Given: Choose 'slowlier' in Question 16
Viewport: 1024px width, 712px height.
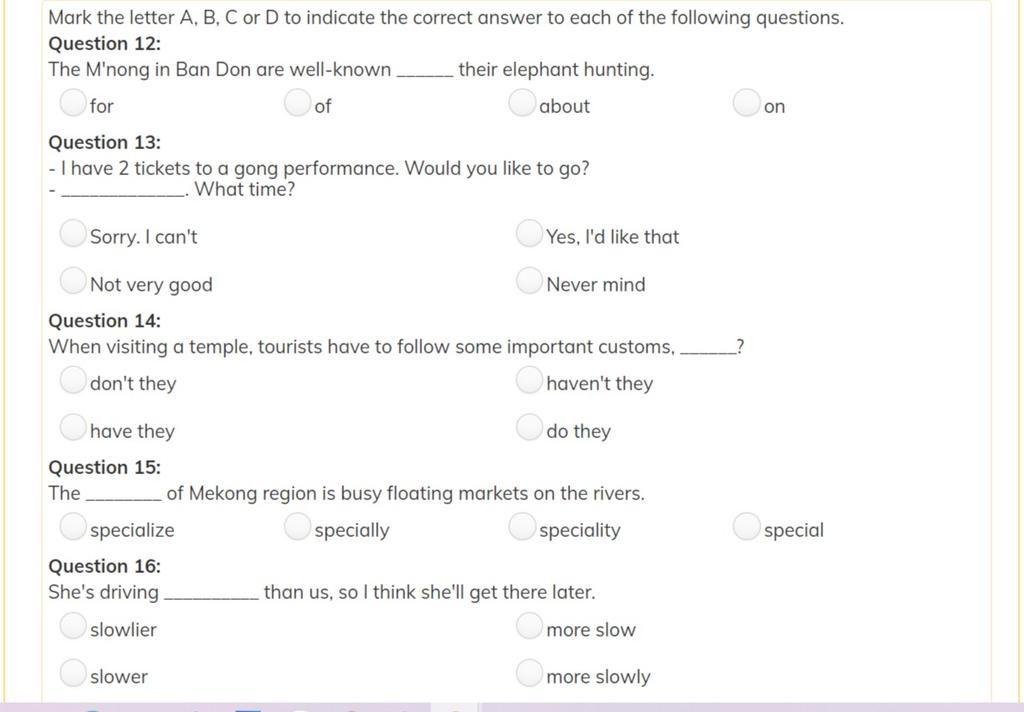Looking at the screenshot, I should point(72,626).
